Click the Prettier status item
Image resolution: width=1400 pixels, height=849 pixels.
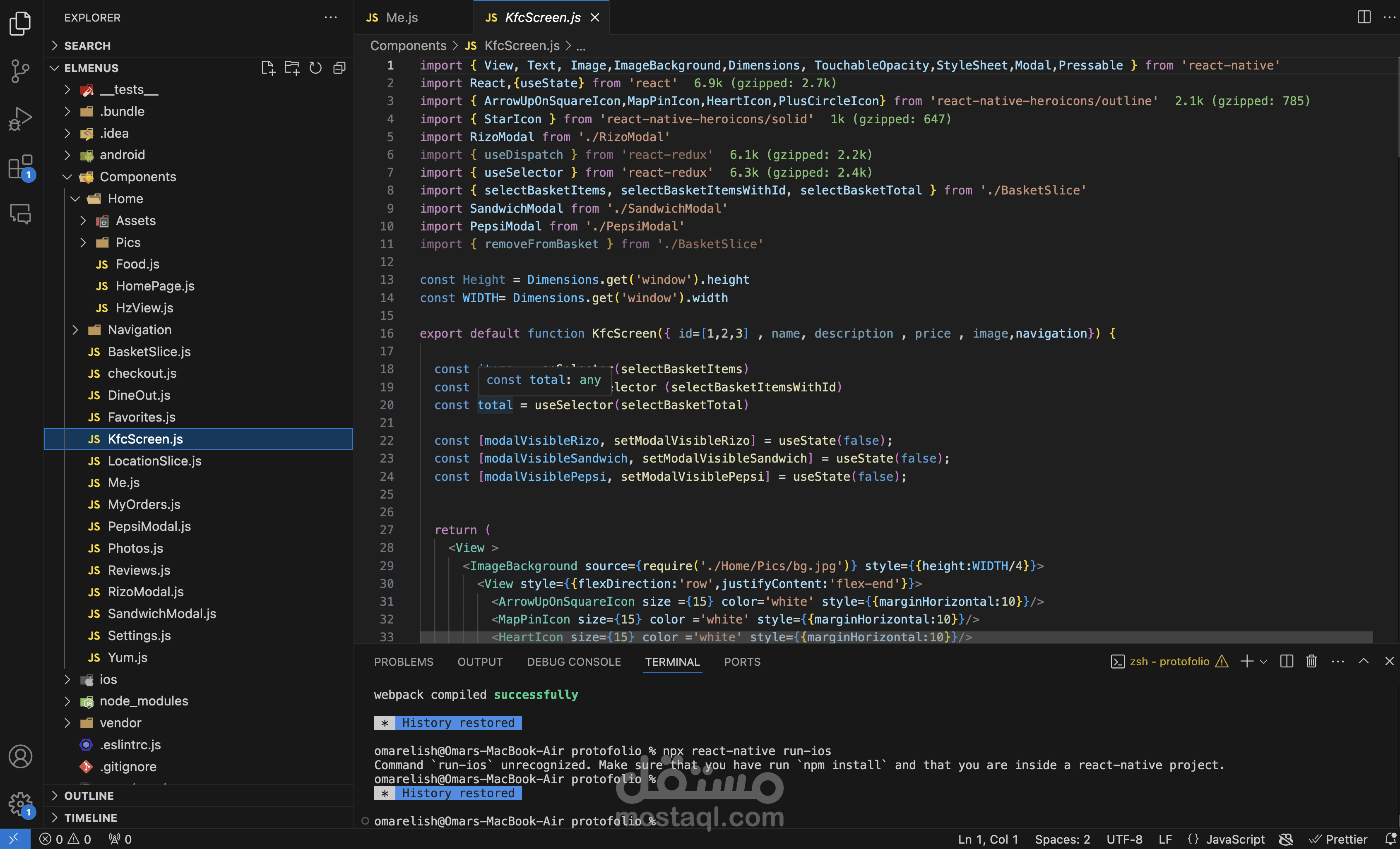pyautogui.click(x=1338, y=839)
